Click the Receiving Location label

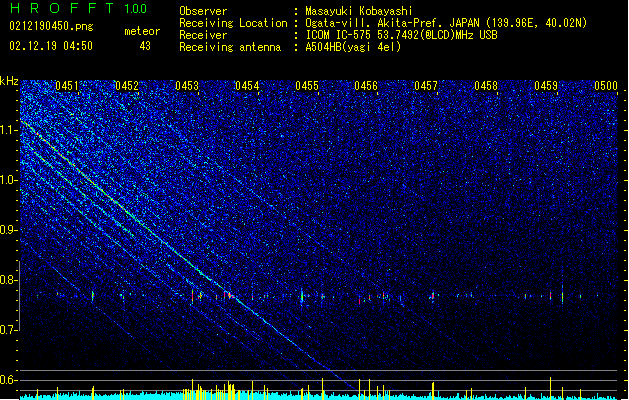pos(233,23)
